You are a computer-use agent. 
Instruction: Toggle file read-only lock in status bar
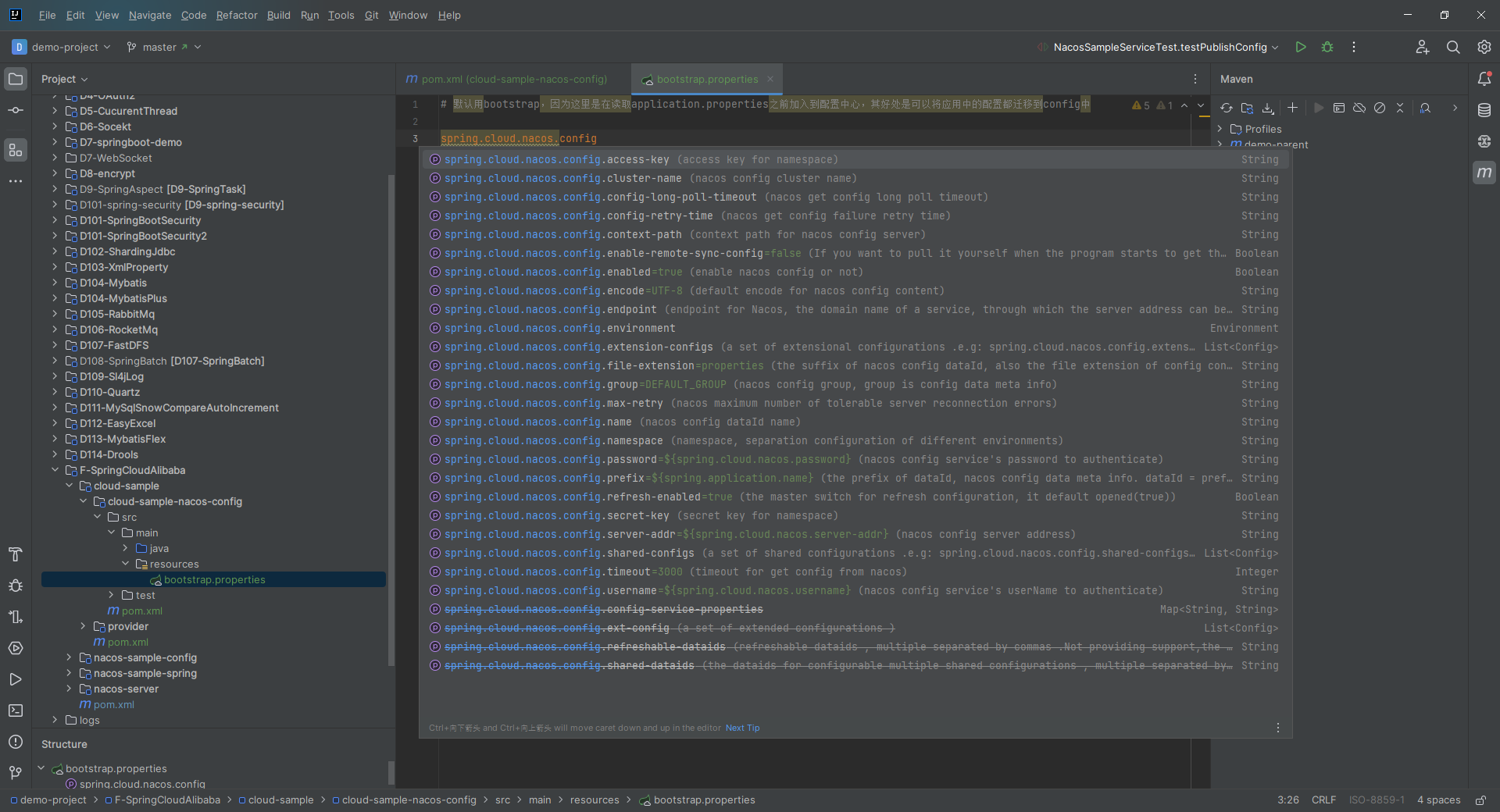click(x=1480, y=800)
